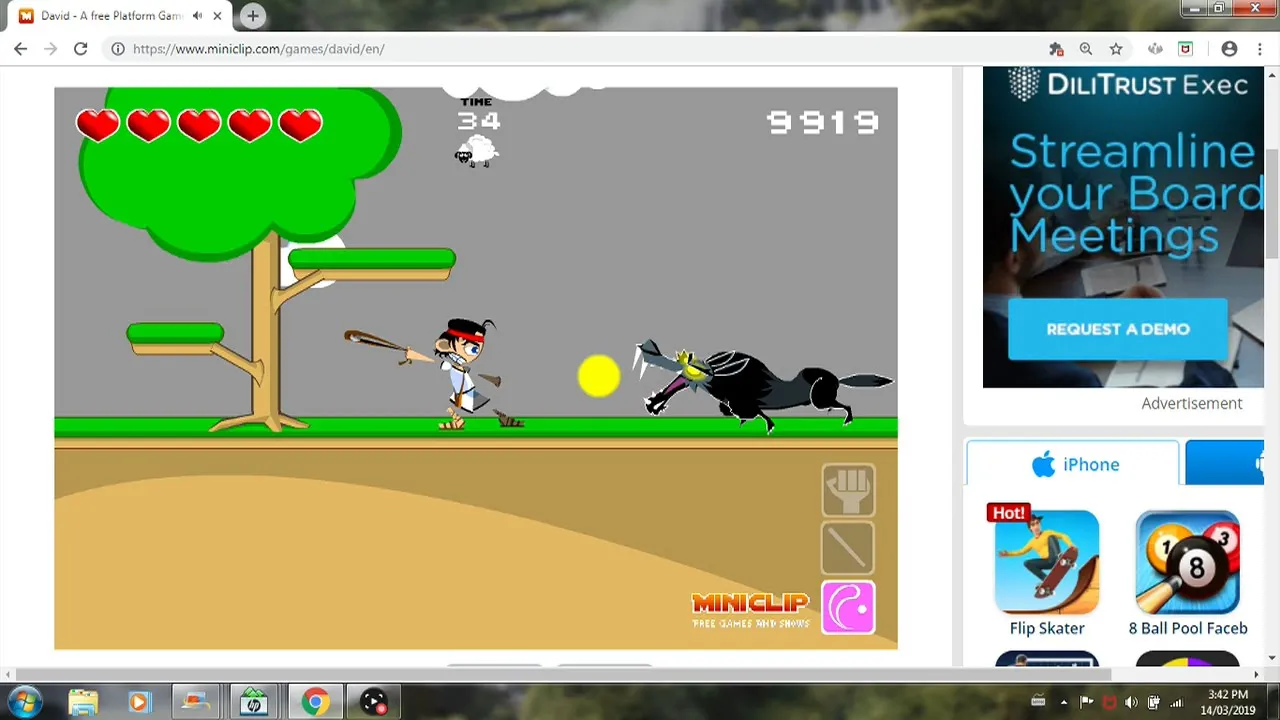This screenshot has height=720, width=1280.
Task: Click the network signal bars tray icon
Action: tap(1176, 702)
